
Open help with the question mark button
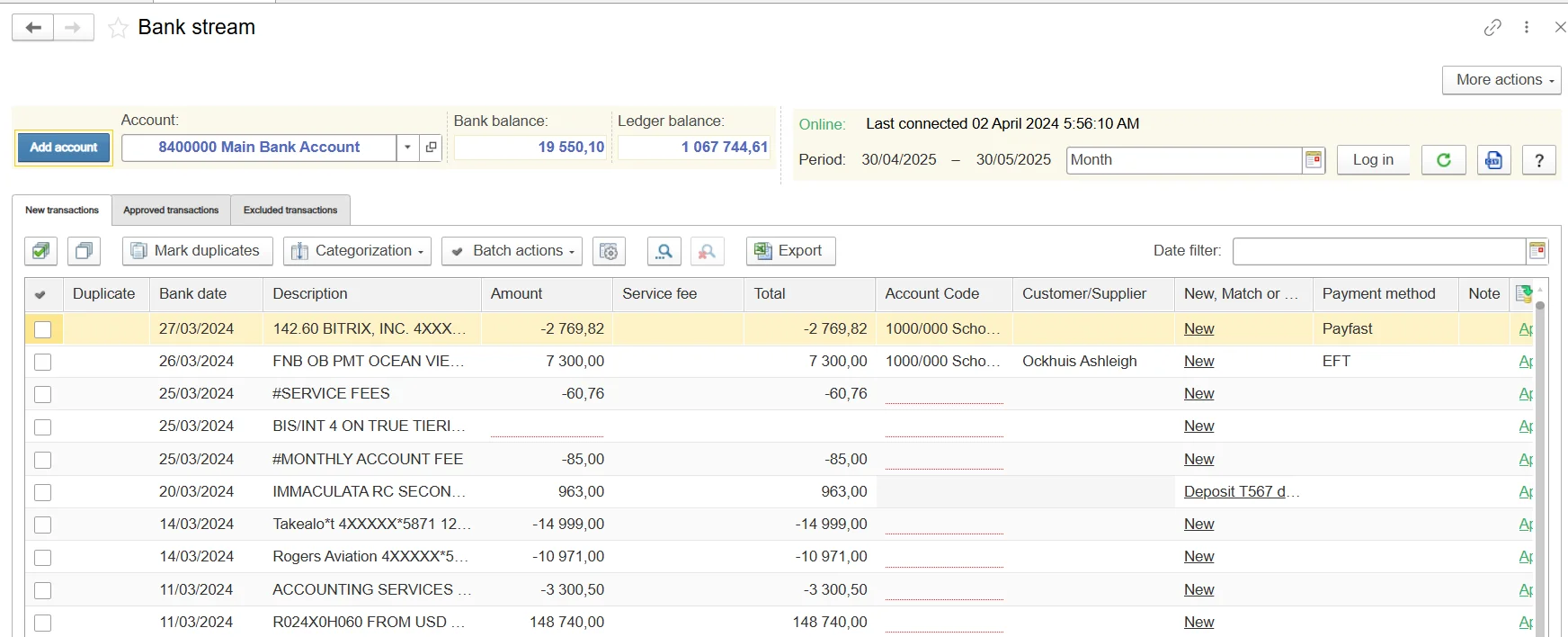[x=1538, y=160]
